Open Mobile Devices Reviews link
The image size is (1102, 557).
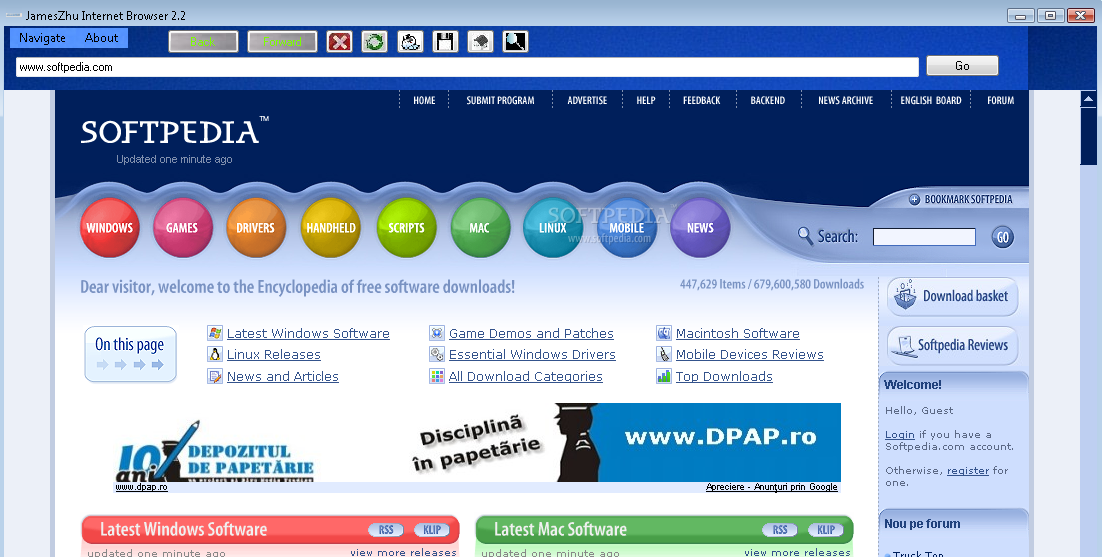[750, 355]
